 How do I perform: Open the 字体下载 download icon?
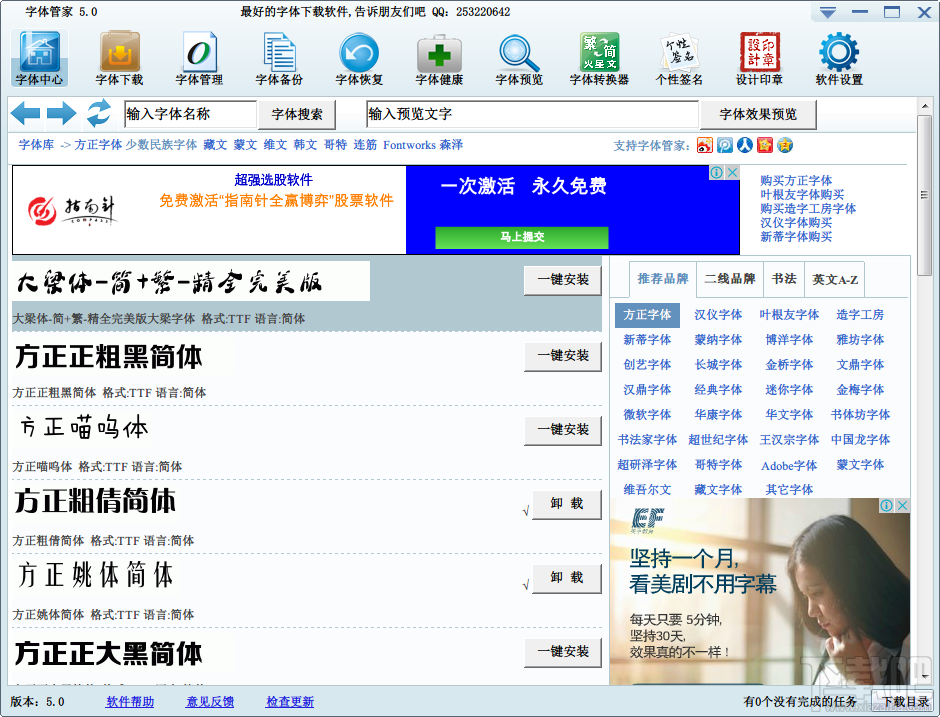click(118, 50)
